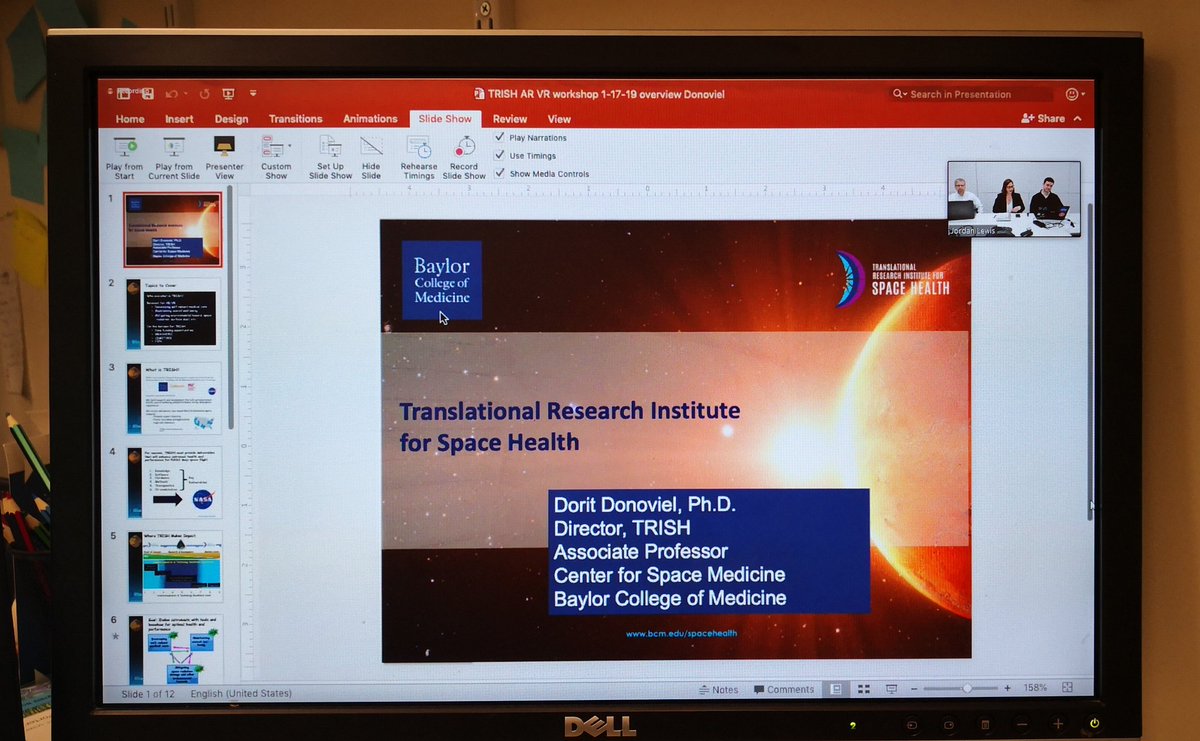Open the Custom Show dropdown arrow

289,146
